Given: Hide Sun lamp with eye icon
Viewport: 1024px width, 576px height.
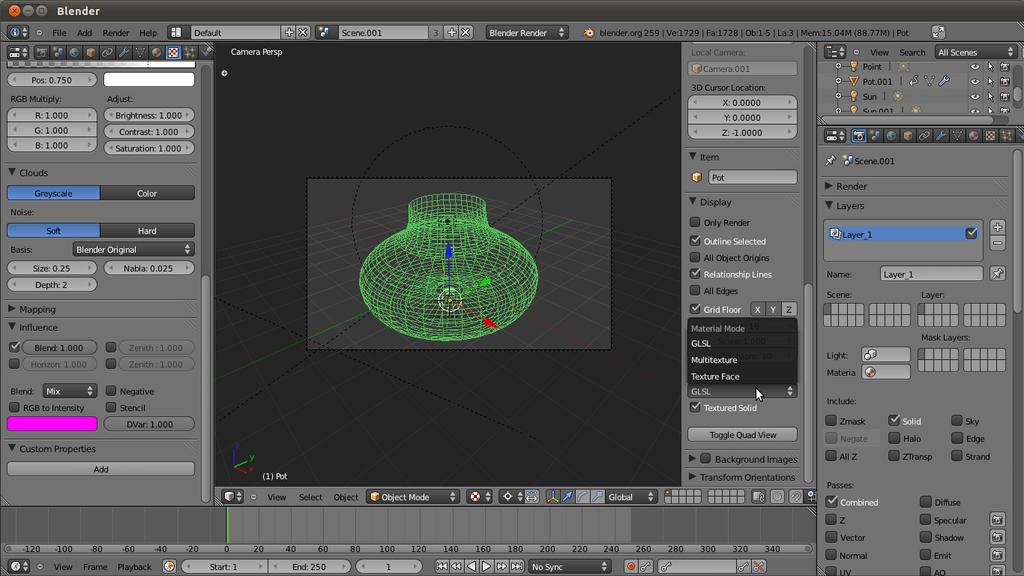Looking at the screenshot, I should 975,97.
